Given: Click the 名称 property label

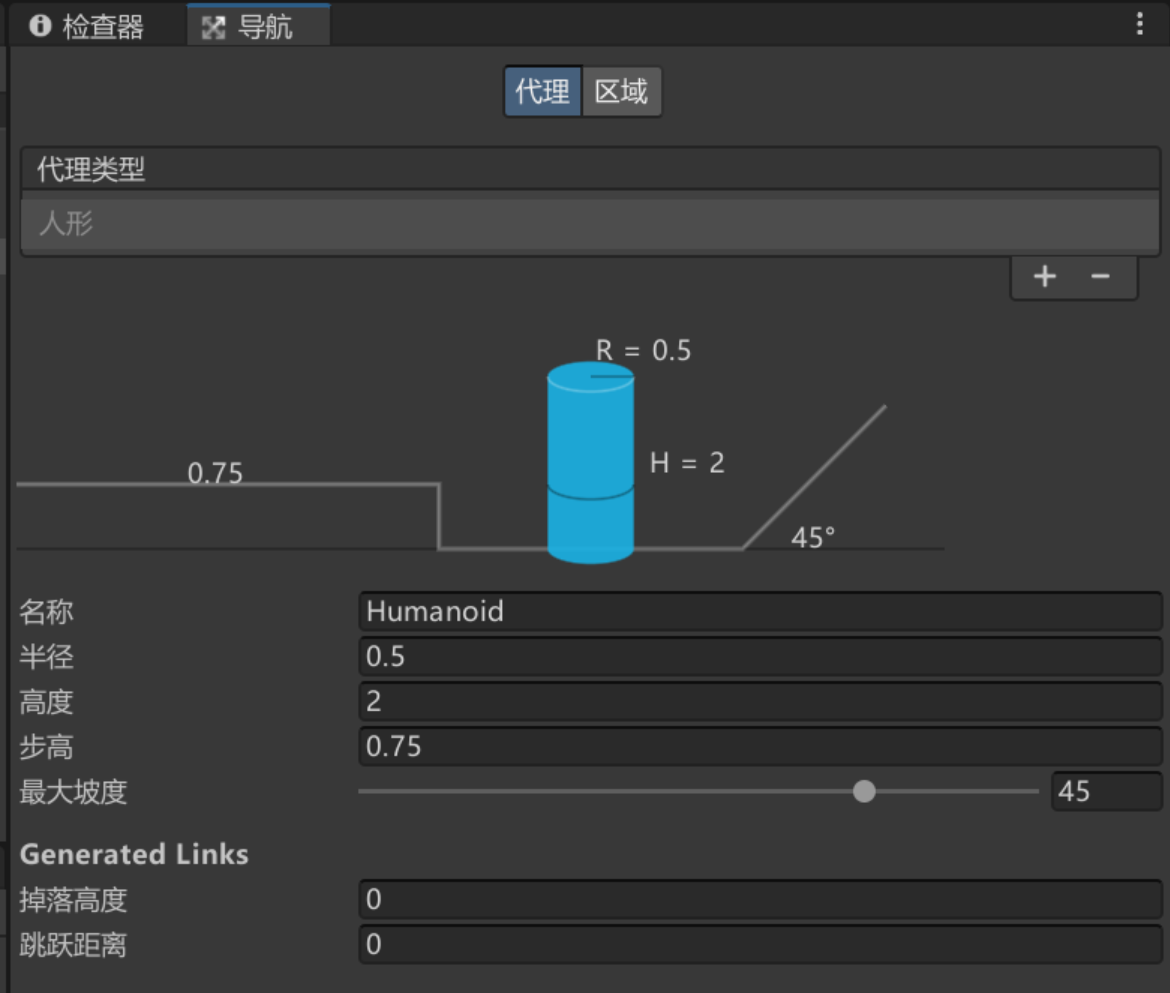Looking at the screenshot, I should [46, 612].
